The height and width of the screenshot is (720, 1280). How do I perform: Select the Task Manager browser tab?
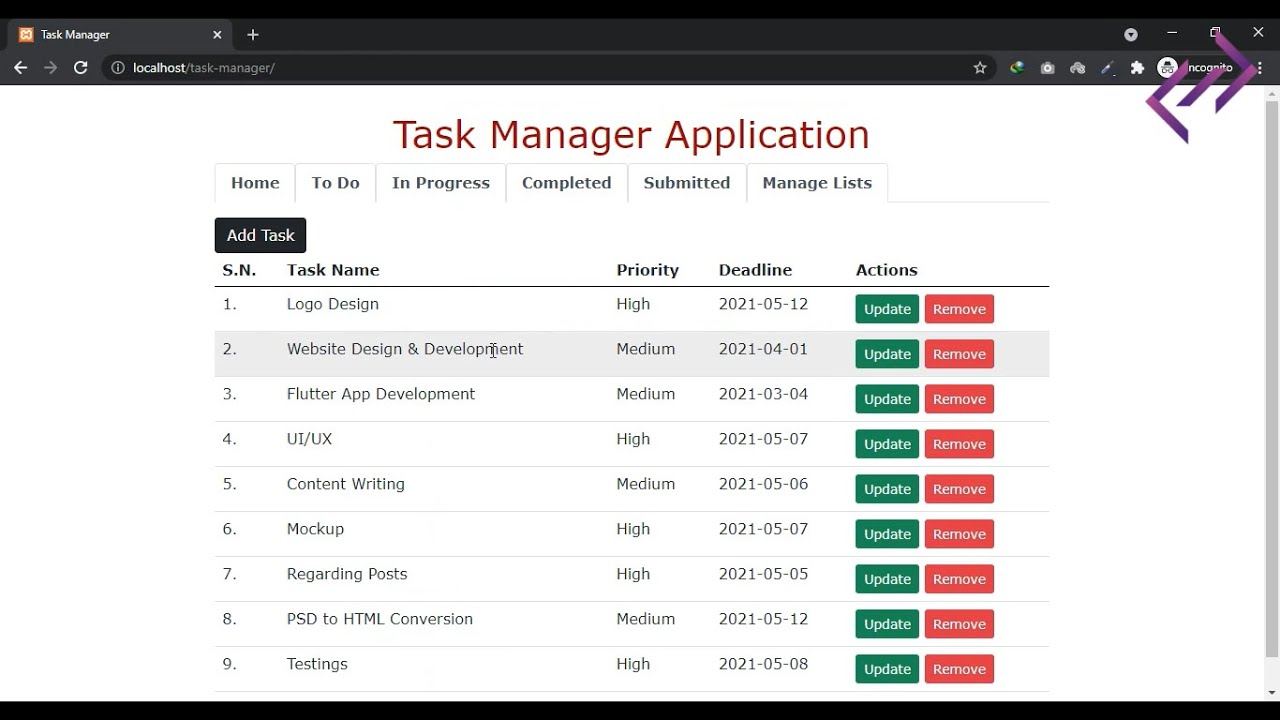tap(120, 35)
